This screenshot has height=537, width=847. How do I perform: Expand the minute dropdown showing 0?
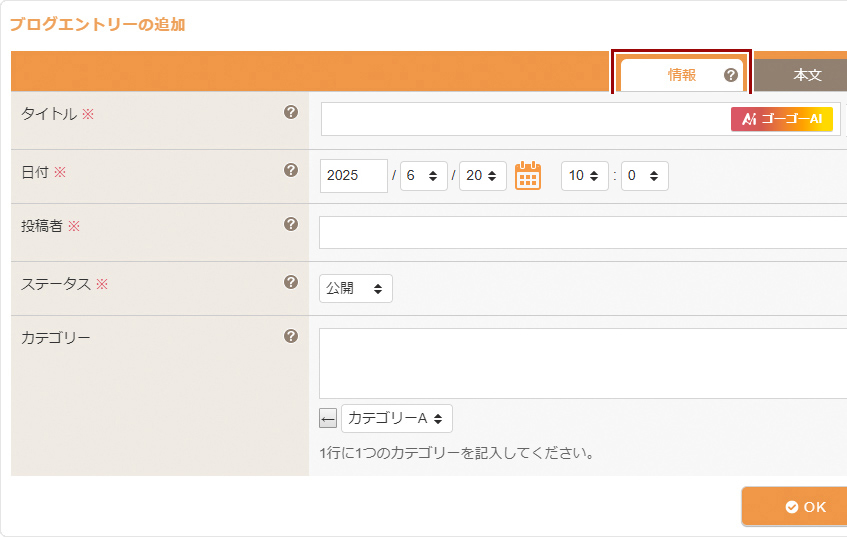(x=644, y=176)
